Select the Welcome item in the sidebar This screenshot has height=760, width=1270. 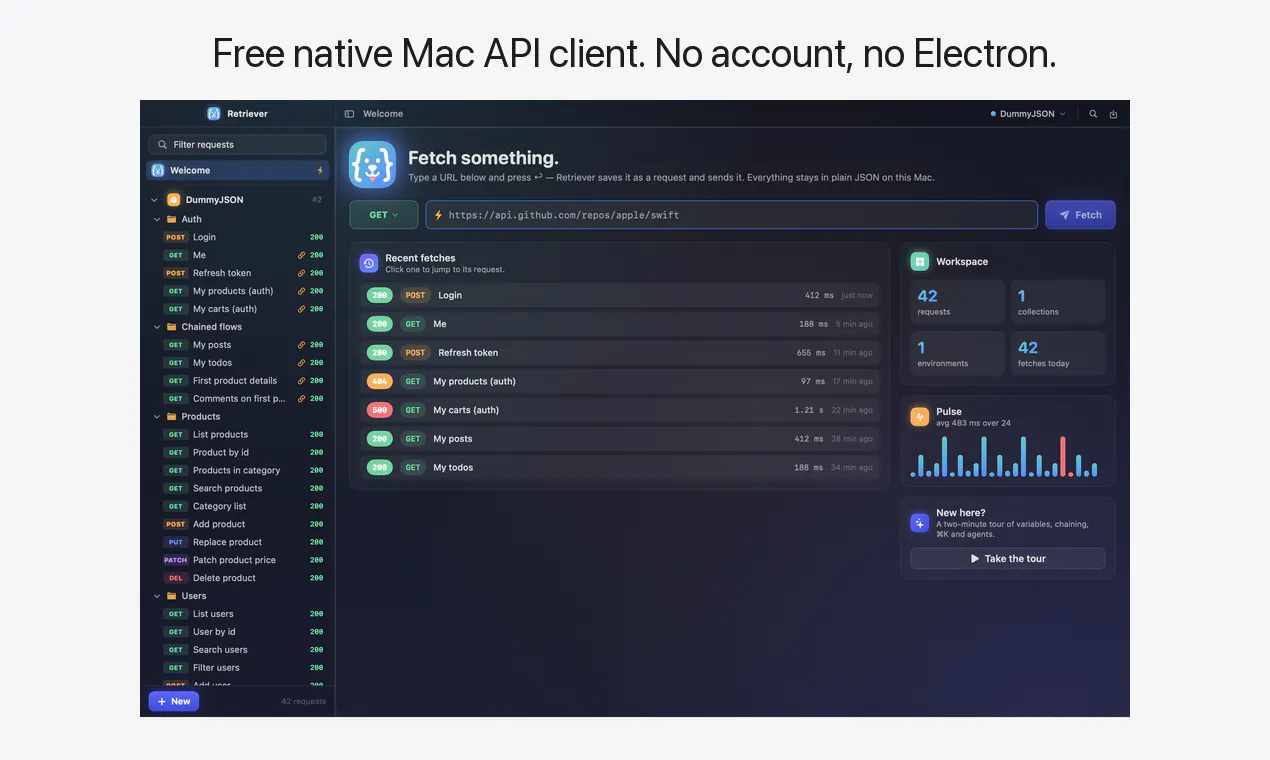point(237,171)
